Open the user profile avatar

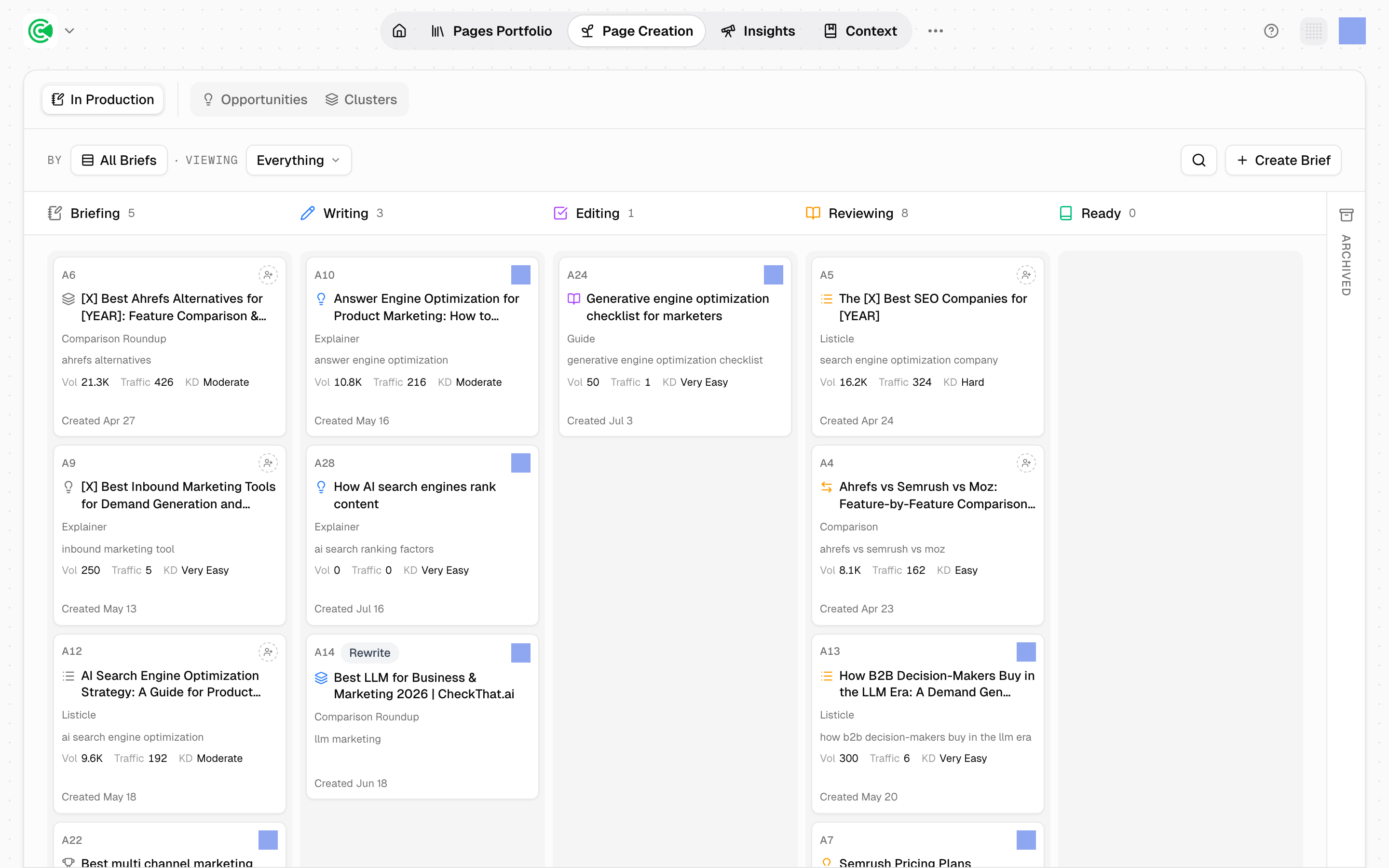[x=1352, y=31]
